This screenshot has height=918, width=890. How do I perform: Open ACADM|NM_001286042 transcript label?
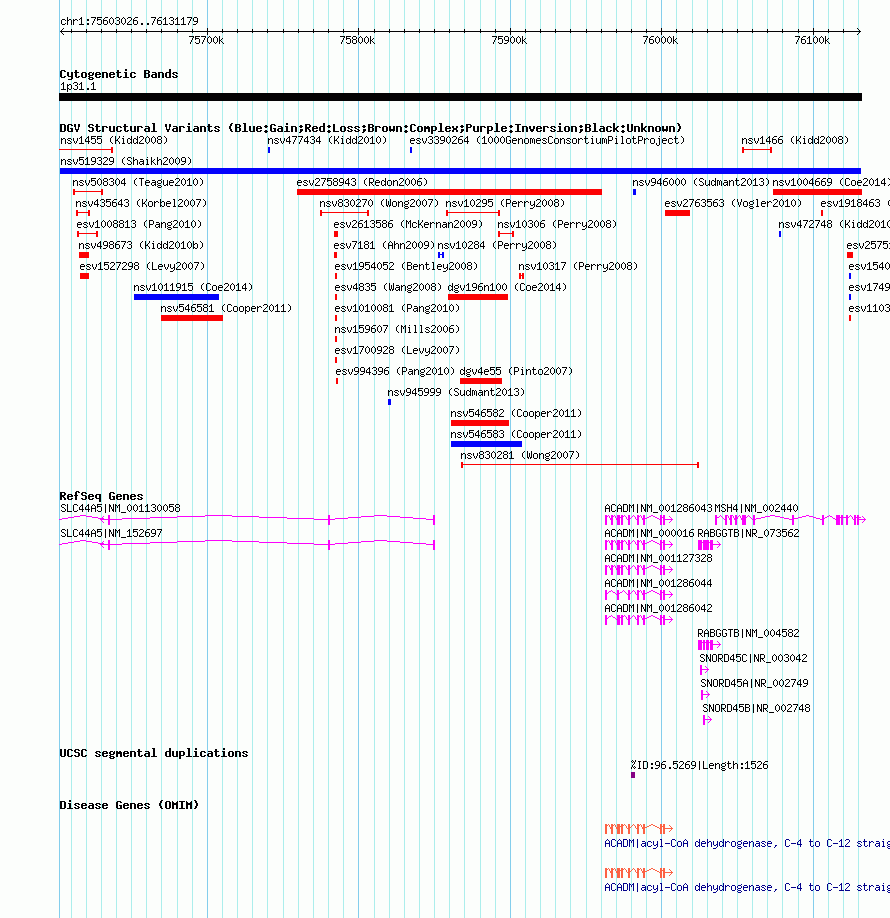tap(658, 609)
